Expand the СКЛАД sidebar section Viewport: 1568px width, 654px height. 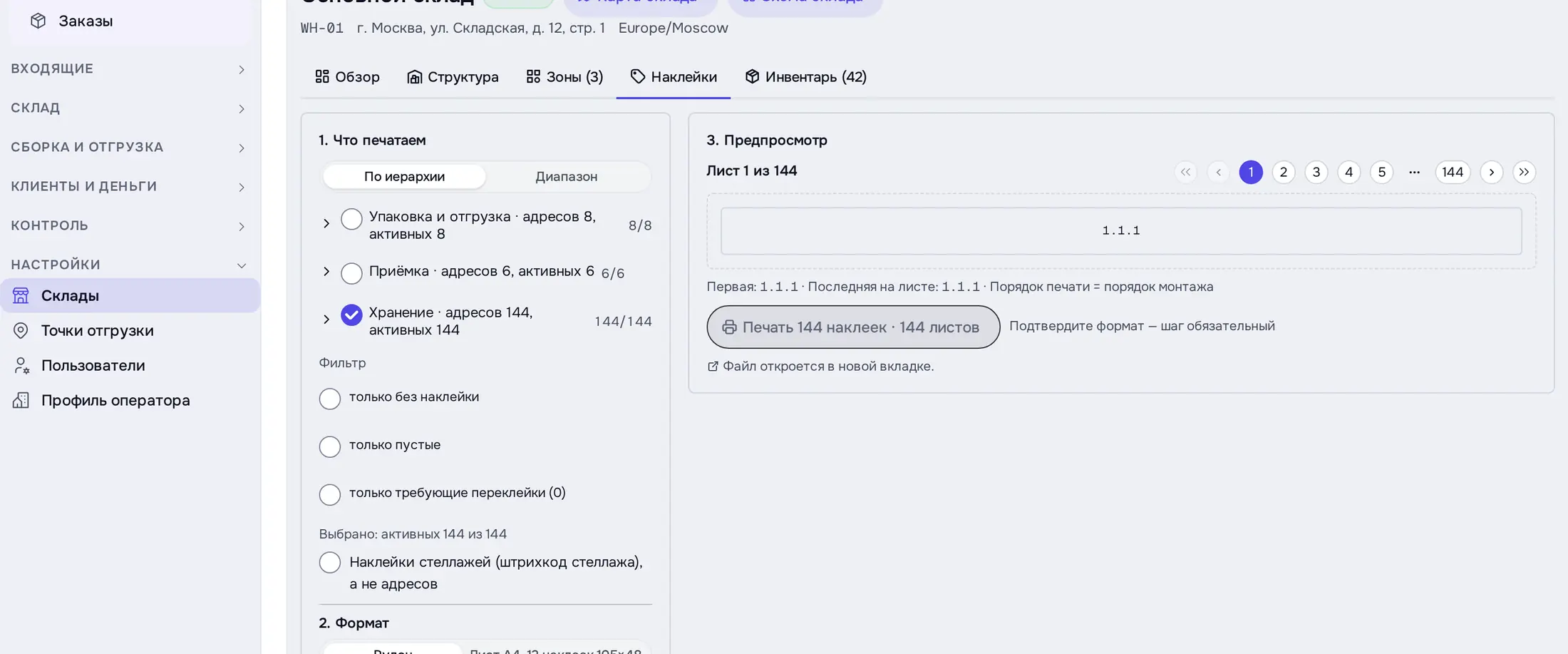pyautogui.click(x=130, y=108)
